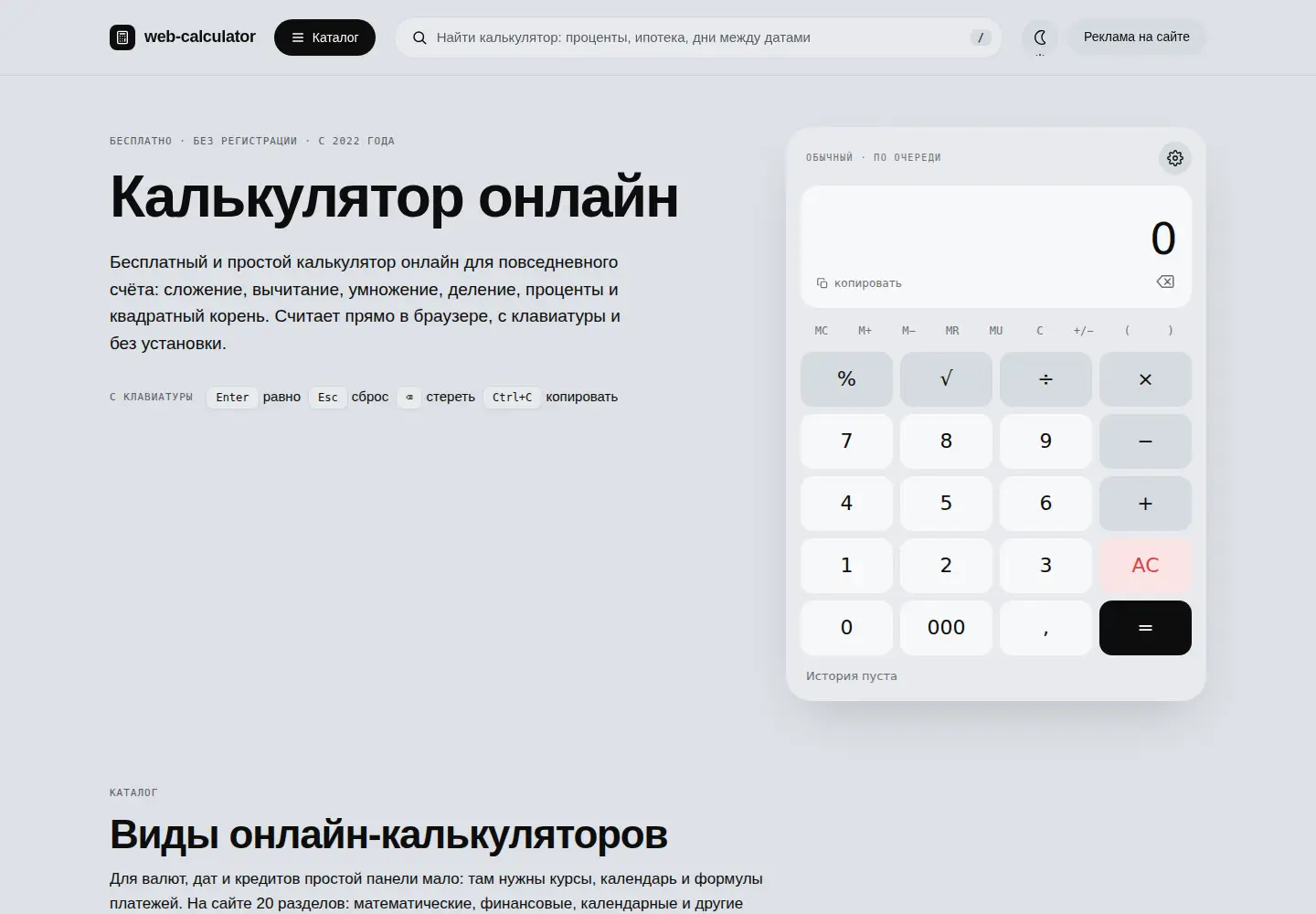Click the plus + key
The image size is (1316, 914).
1145,504
